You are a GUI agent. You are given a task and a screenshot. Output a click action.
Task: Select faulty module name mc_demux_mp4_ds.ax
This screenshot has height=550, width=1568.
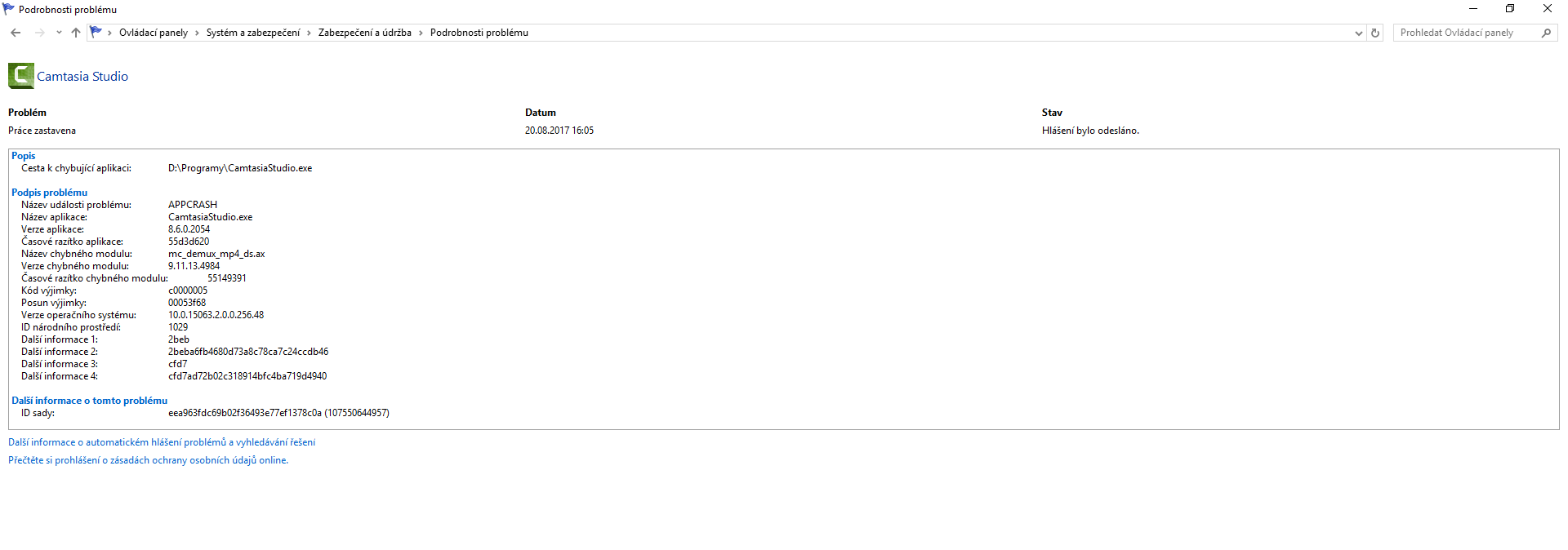[216, 254]
